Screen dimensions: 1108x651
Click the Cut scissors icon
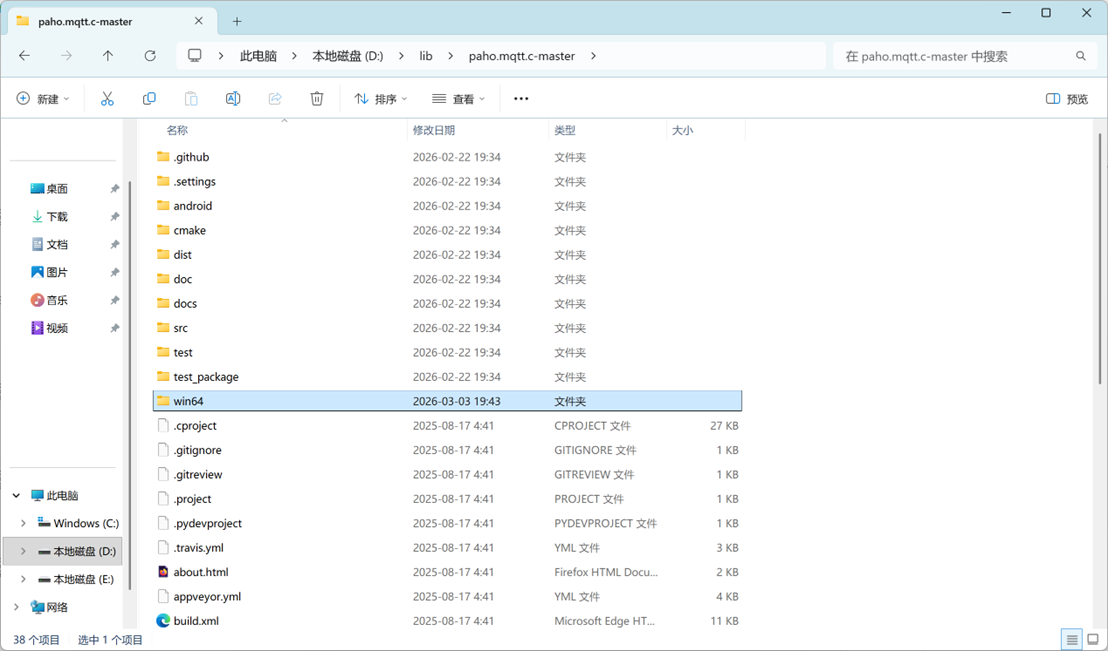(107, 99)
